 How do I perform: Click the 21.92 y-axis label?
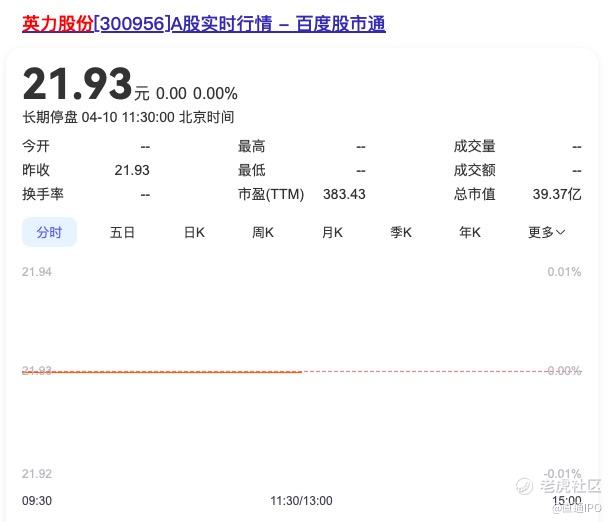tap(37, 474)
